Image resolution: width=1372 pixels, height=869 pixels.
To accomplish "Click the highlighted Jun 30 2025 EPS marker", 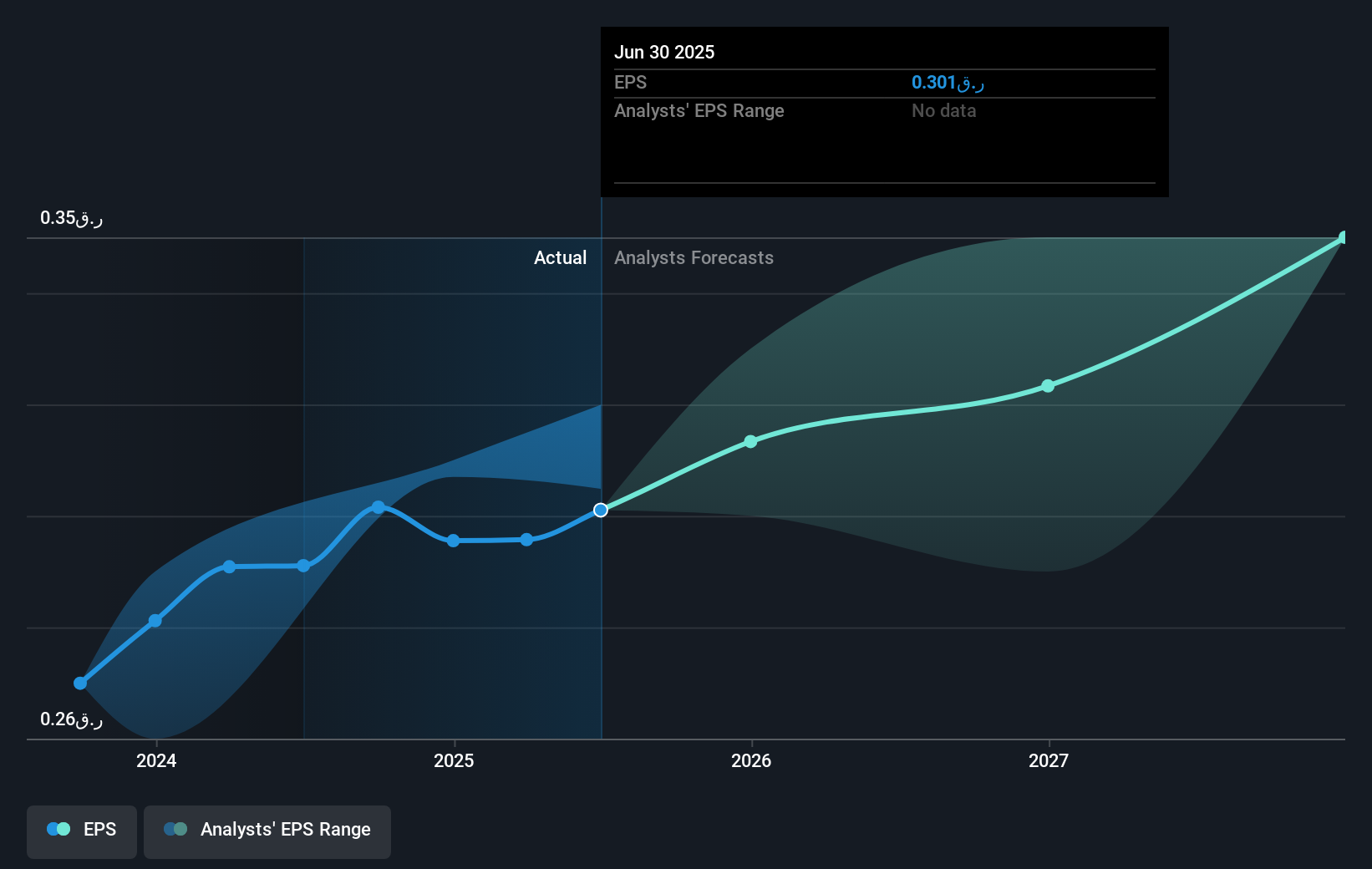I will (601, 510).
